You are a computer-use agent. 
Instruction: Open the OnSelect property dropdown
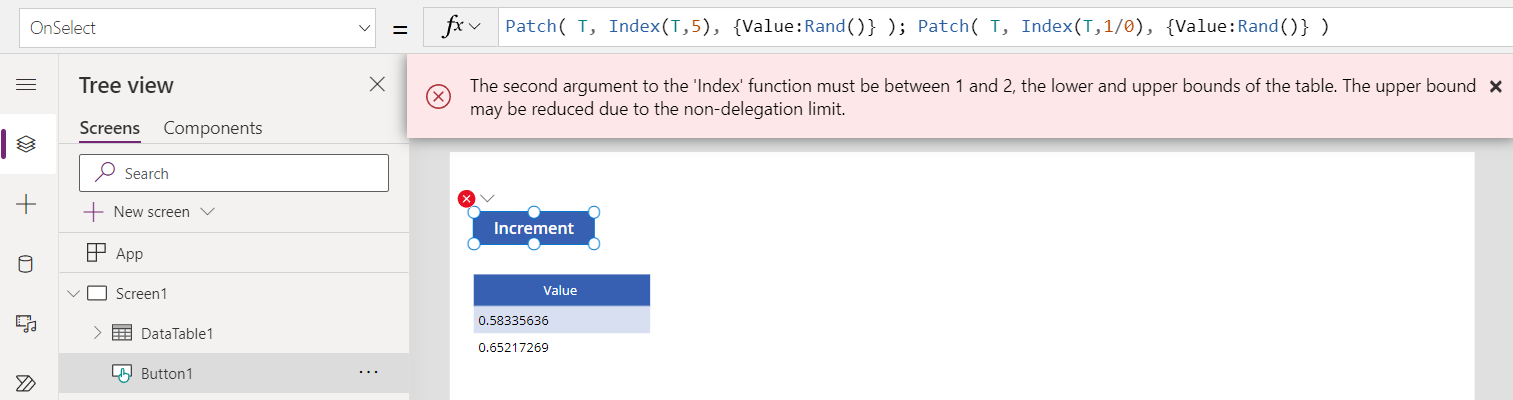point(198,28)
